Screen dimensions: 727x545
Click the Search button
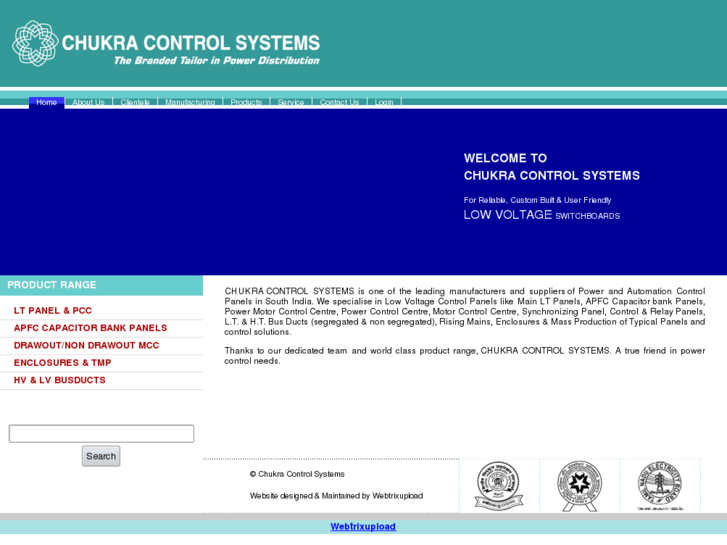click(x=101, y=456)
